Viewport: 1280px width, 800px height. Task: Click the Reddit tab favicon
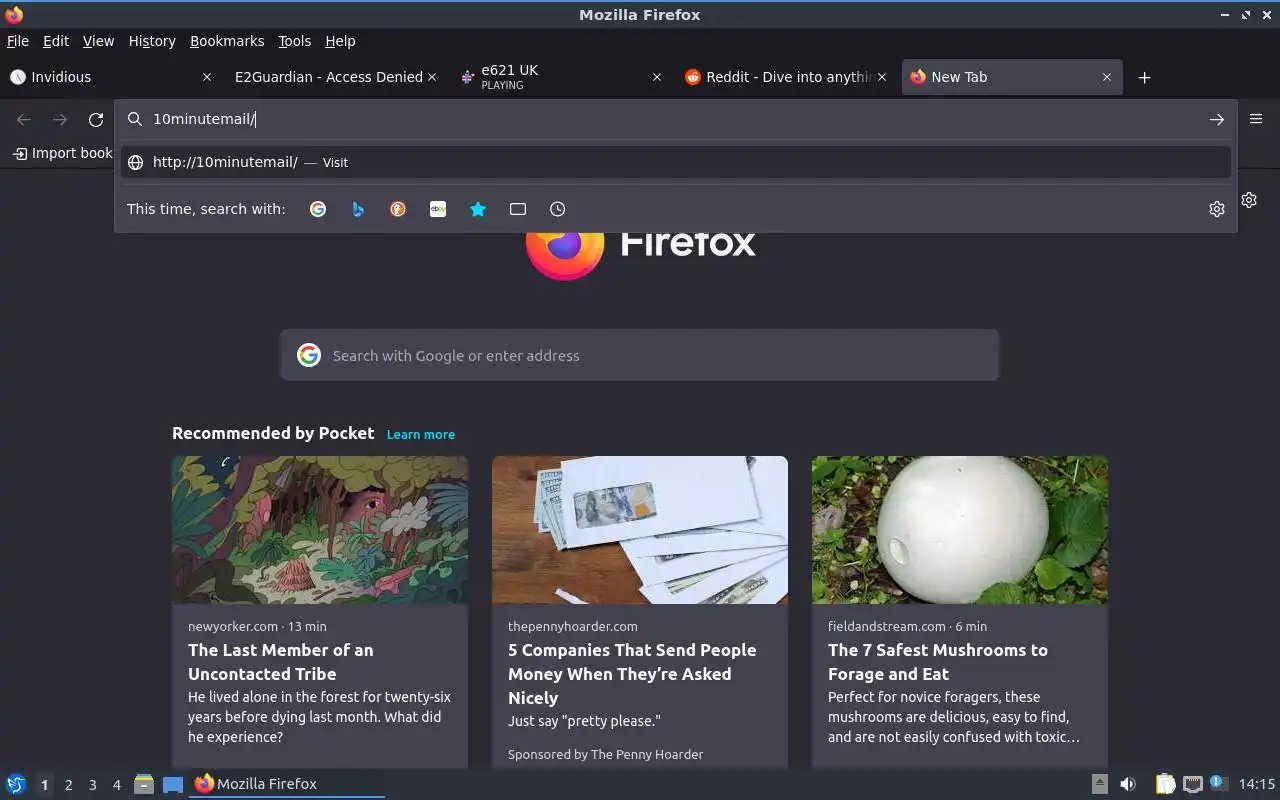coord(692,77)
